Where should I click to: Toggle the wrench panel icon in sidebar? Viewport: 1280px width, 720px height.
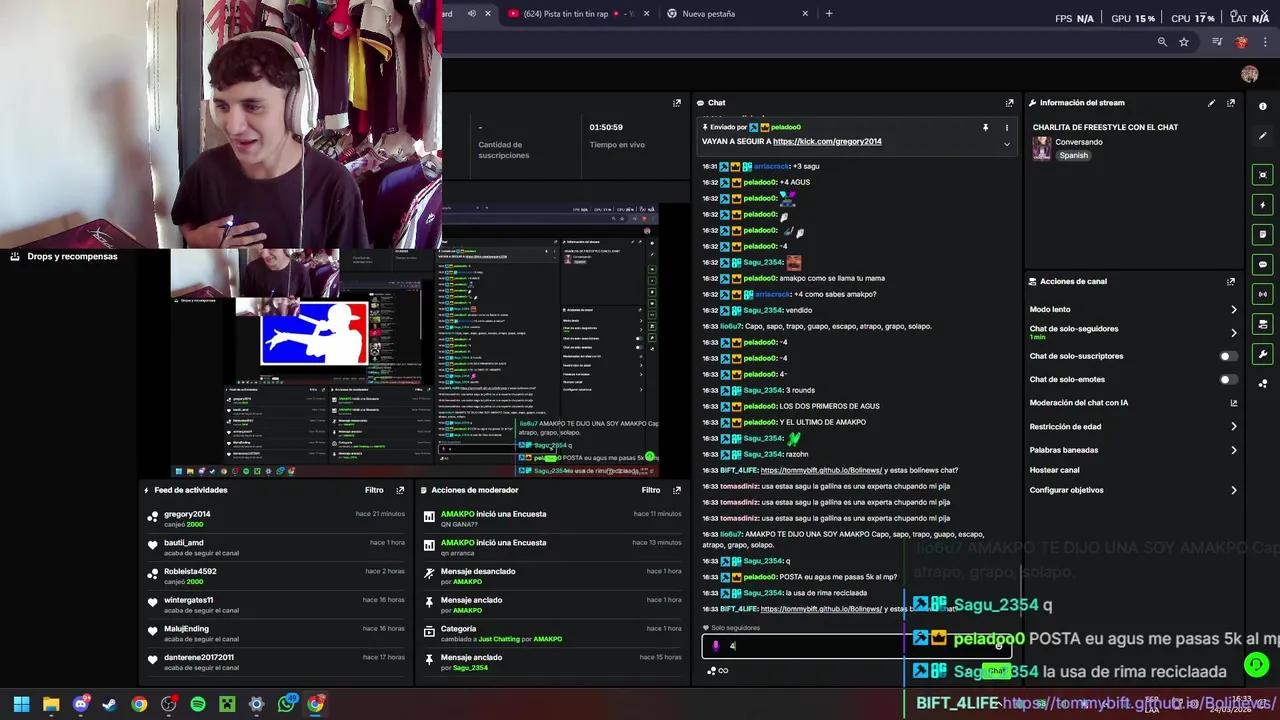click(x=1263, y=355)
